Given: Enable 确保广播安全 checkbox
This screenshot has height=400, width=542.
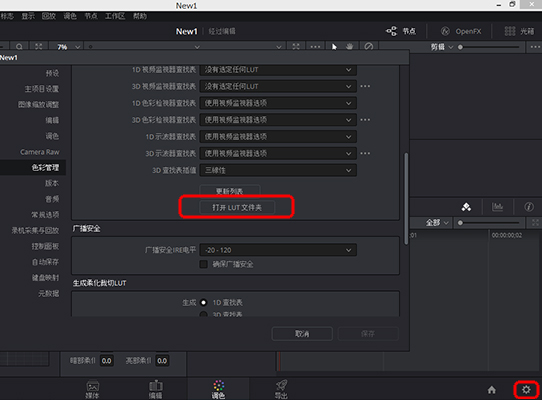Looking at the screenshot, I should tap(204, 264).
